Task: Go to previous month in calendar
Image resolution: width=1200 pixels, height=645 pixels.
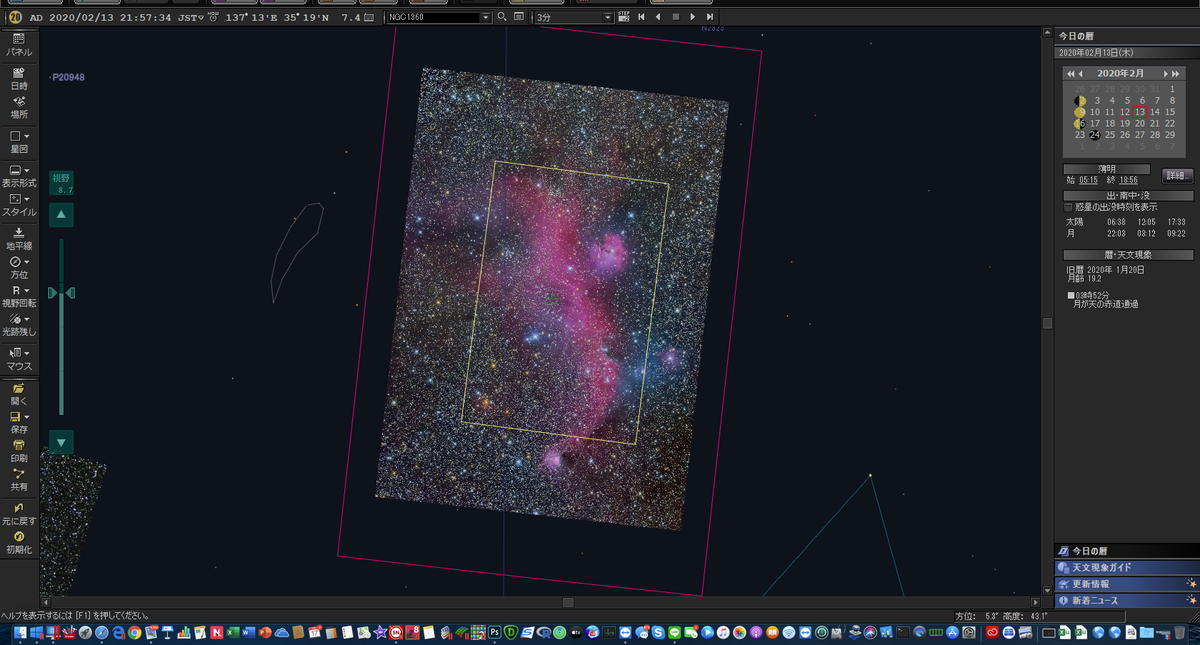Action: 1081,74
